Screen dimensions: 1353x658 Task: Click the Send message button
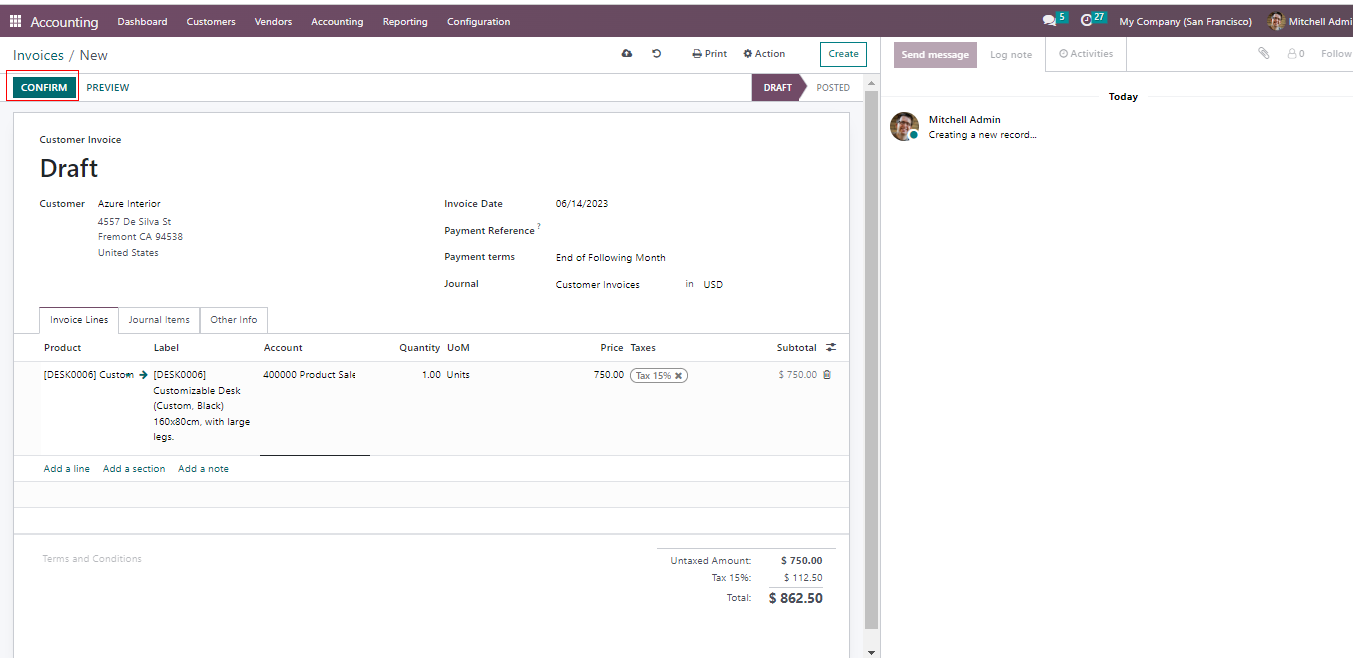(935, 55)
